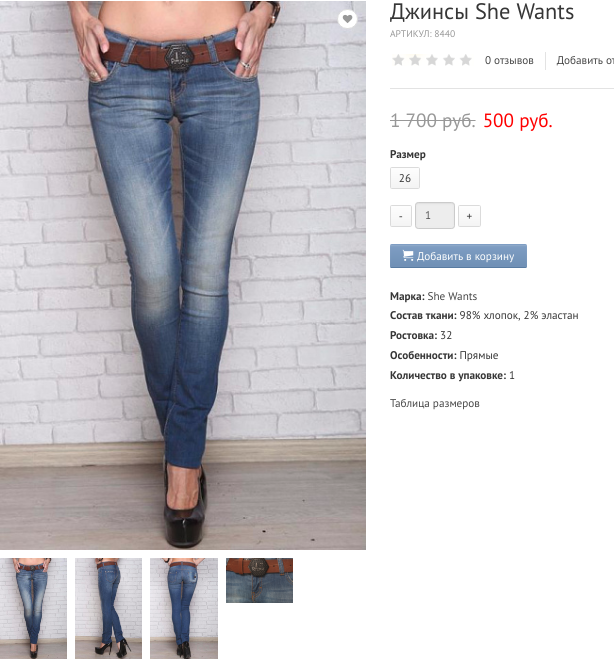View back view jeans thumbnail
Image resolution: width=614 pixels, height=665 pixels.
pyautogui.click(x=184, y=608)
